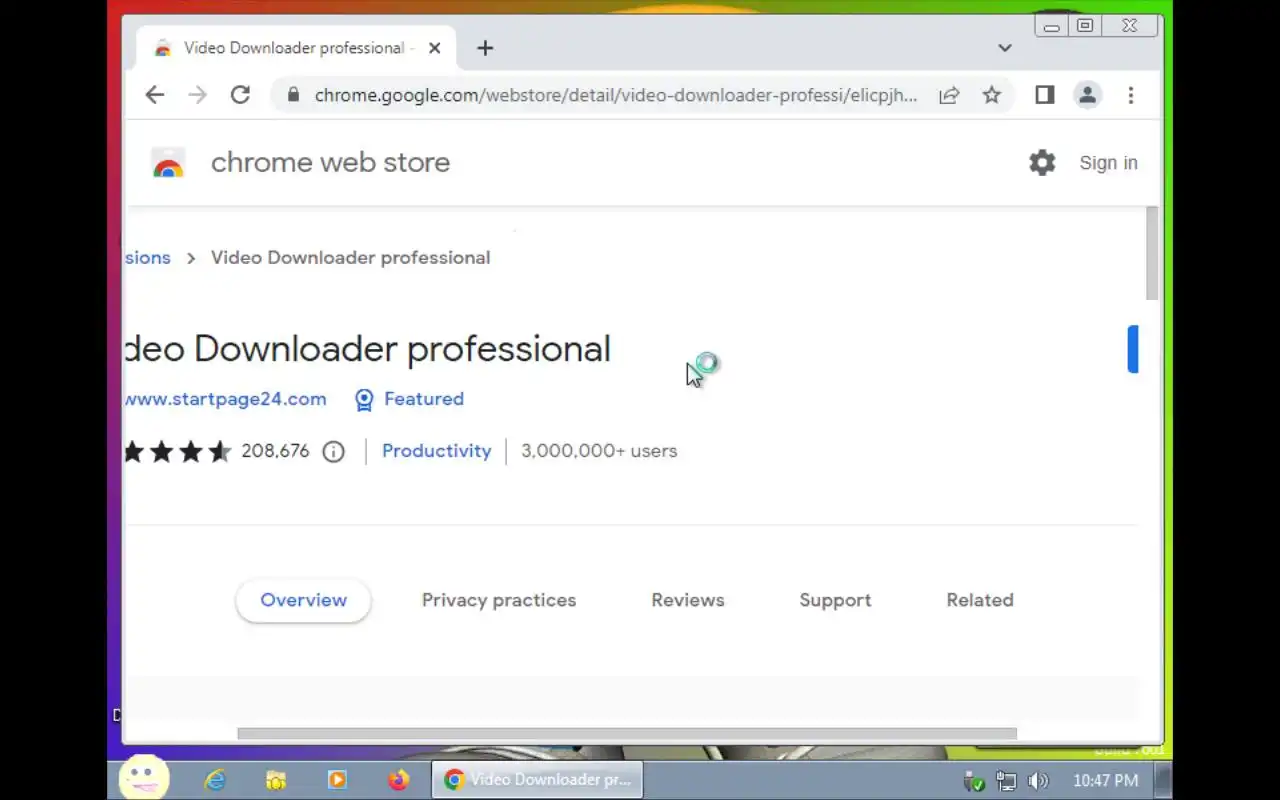Launch Internet Explorer from taskbar

click(214, 780)
